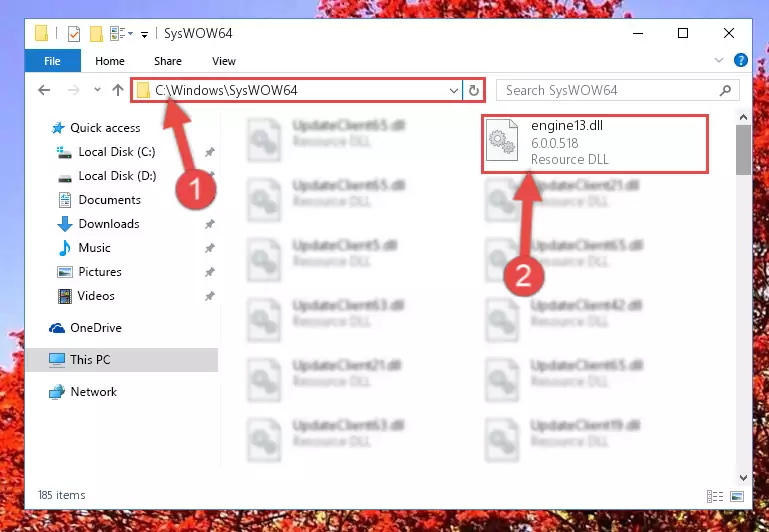Click the OneDrive cloud icon
This screenshot has height=532, width=769.
pos(57,328)
